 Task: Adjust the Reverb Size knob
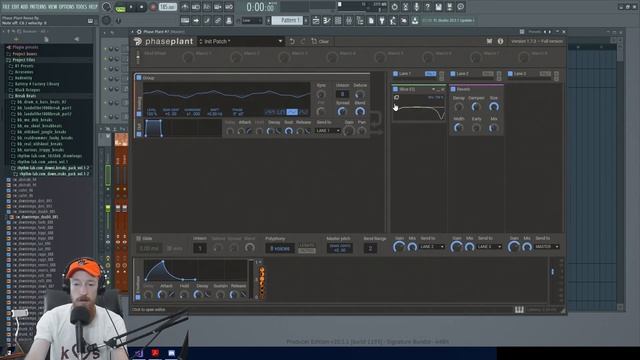pyautogui.click(x=494, y=107)
